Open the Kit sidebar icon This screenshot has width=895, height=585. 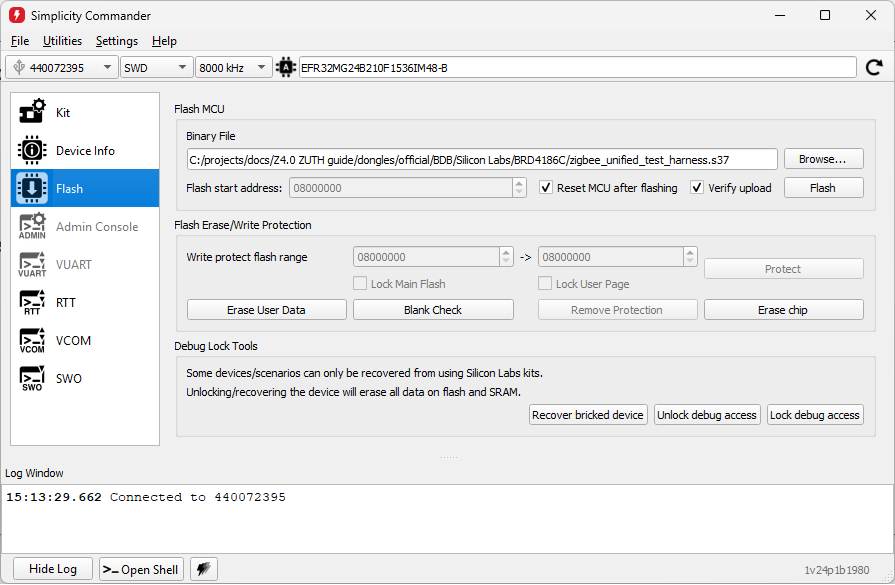pyautogui.click(x=32, y=111)
